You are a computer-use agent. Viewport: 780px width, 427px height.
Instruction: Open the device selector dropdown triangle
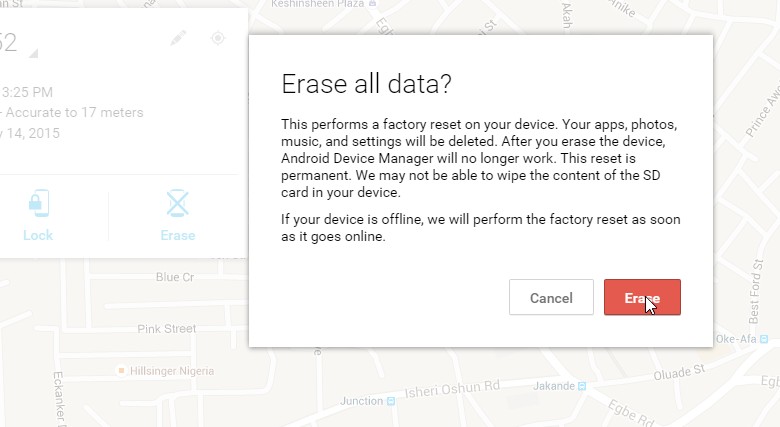coord(33,53)
